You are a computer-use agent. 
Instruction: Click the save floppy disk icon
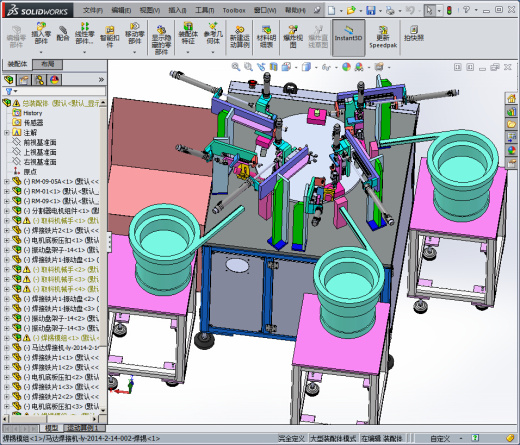tap(371, 10)
